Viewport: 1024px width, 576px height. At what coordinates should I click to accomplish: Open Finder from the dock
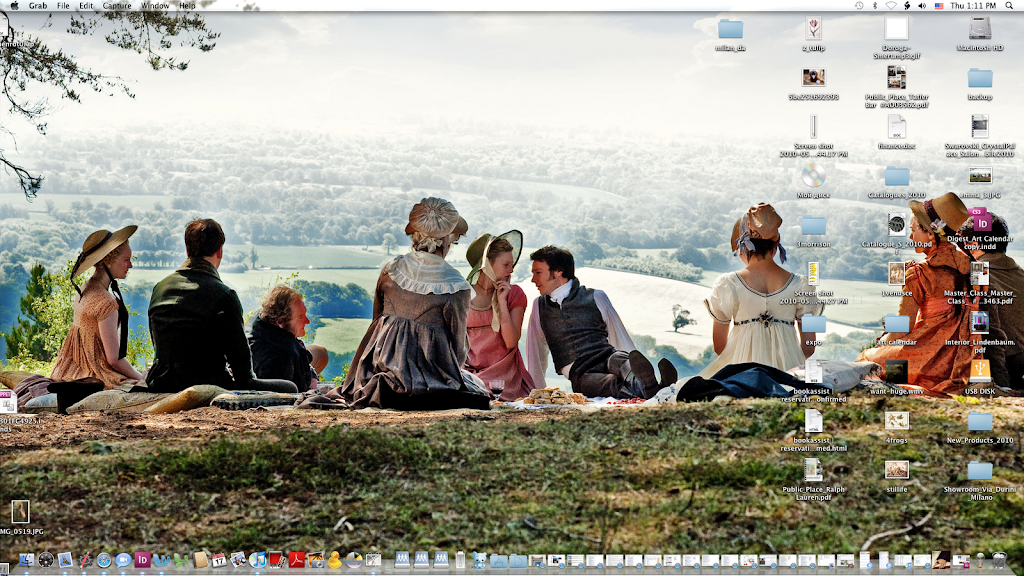point(26,560)
